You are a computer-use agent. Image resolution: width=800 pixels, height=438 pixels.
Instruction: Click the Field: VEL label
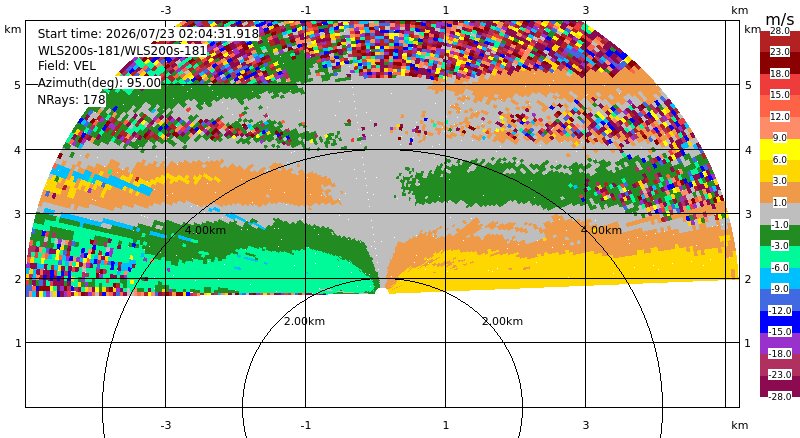(x=67, y=66)
